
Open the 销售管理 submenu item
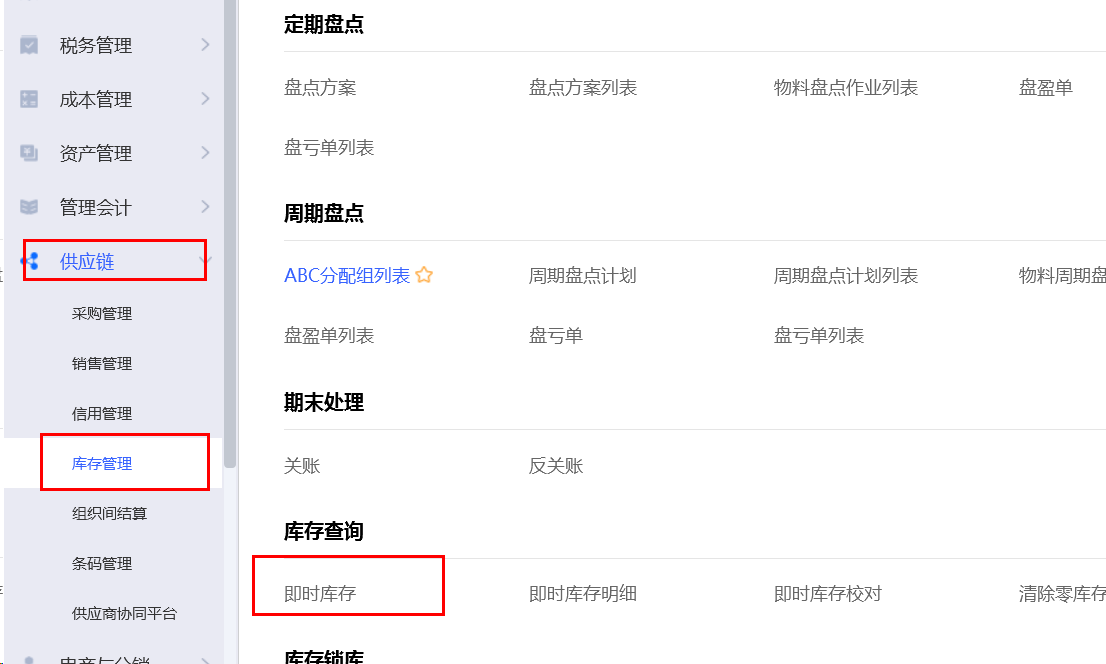102,364
